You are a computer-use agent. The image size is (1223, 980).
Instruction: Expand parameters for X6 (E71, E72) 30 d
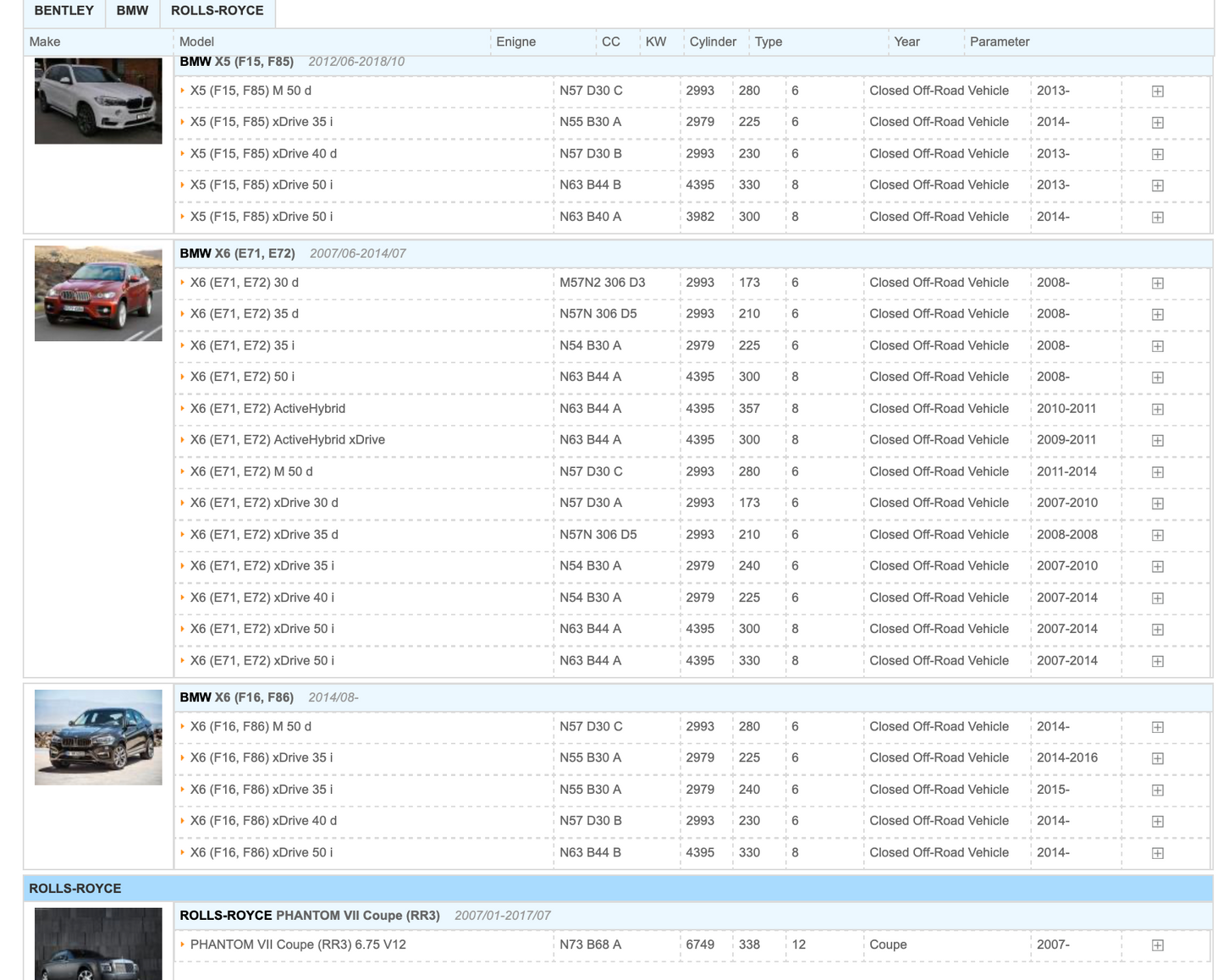(1157, 284)
